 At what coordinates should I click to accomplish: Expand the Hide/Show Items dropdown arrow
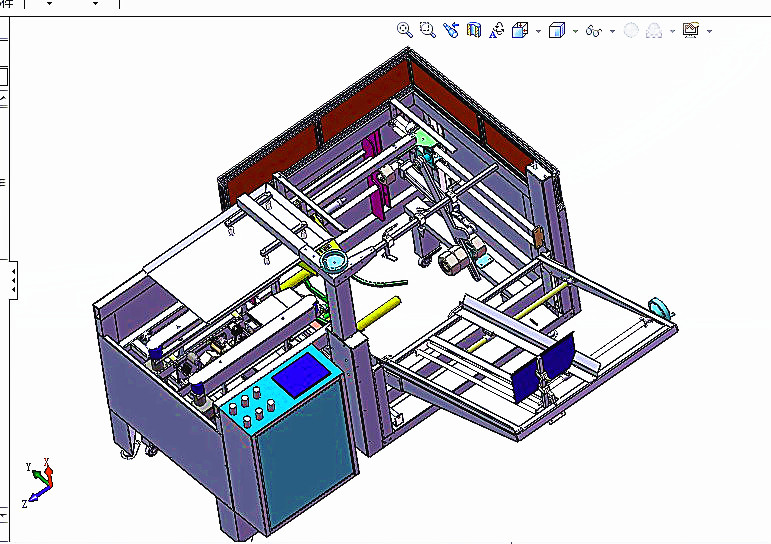coord(612,31)
